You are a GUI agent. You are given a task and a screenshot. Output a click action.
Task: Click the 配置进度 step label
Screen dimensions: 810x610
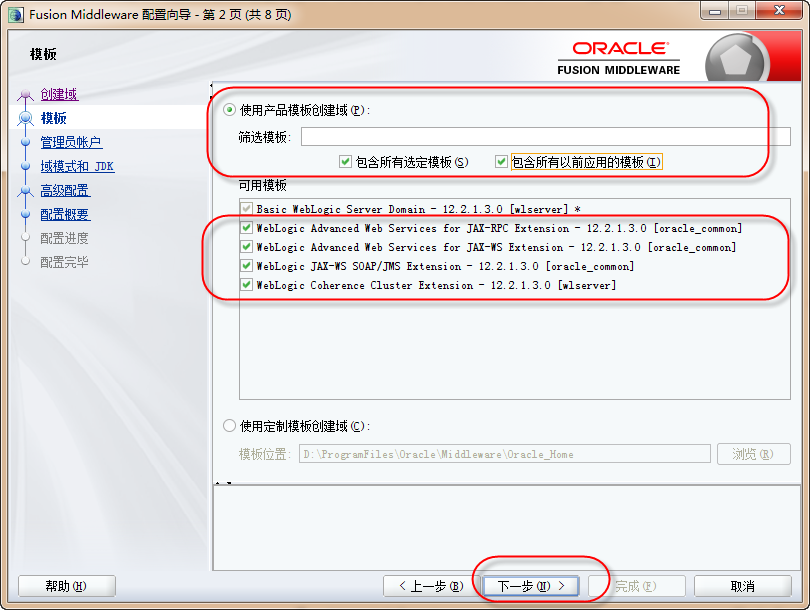click(x=65, y=238)
